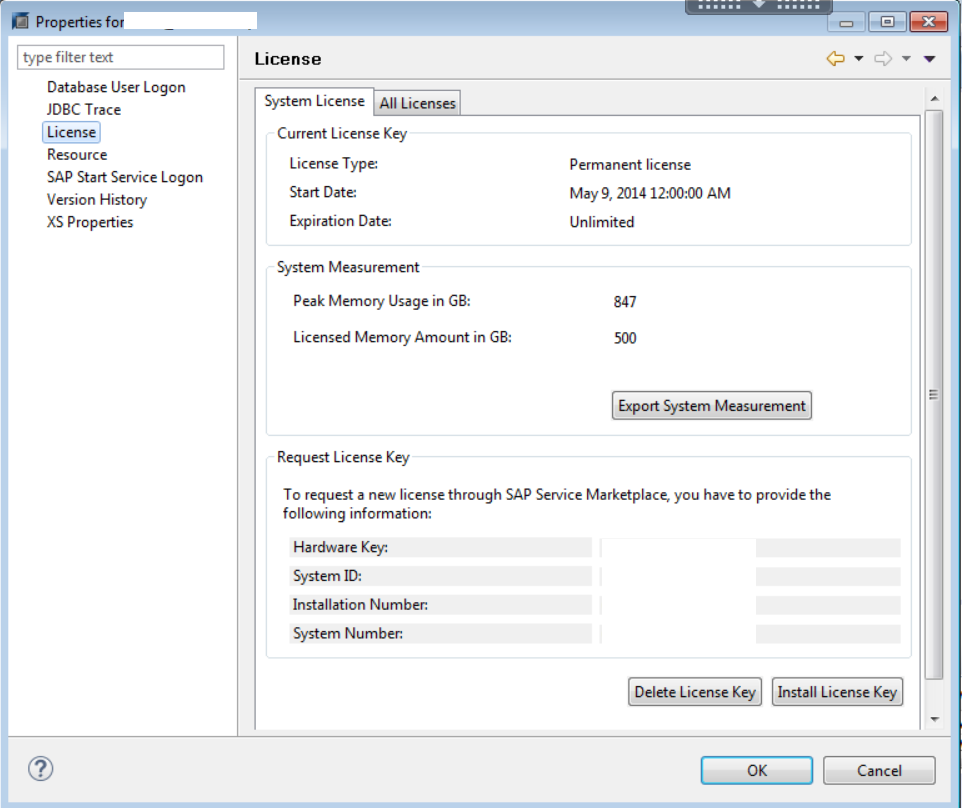Click the Properties window title icon

tap(20, 21)
